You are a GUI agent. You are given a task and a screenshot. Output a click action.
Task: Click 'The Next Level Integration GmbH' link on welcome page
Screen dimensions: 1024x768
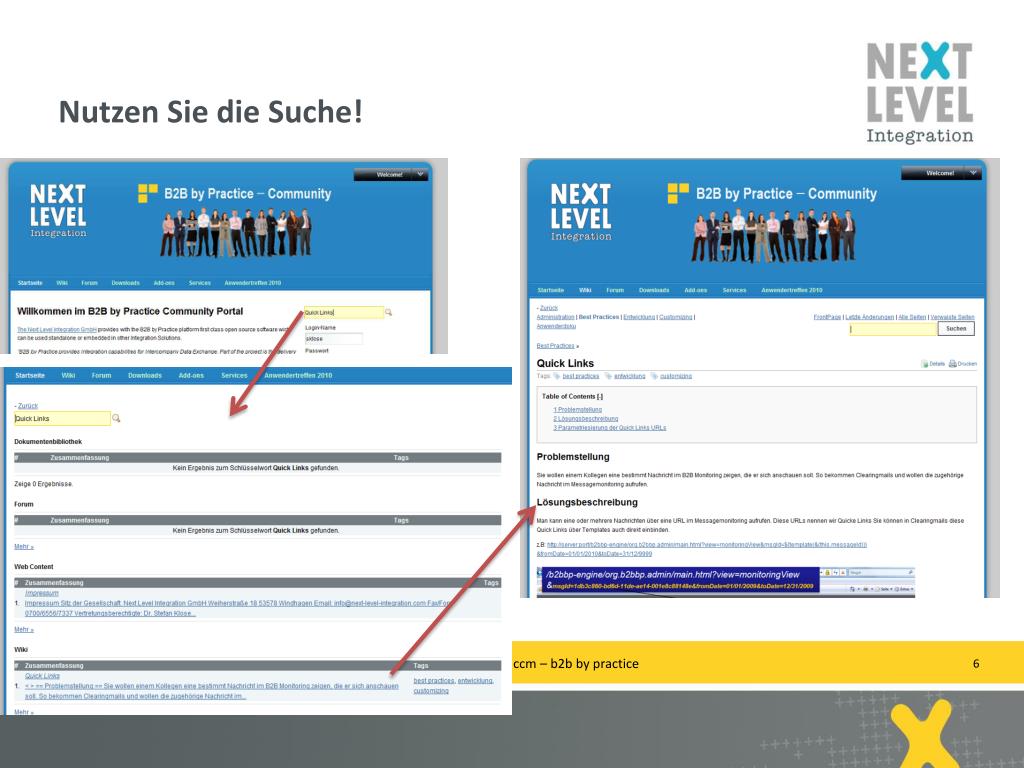(57, 330)
